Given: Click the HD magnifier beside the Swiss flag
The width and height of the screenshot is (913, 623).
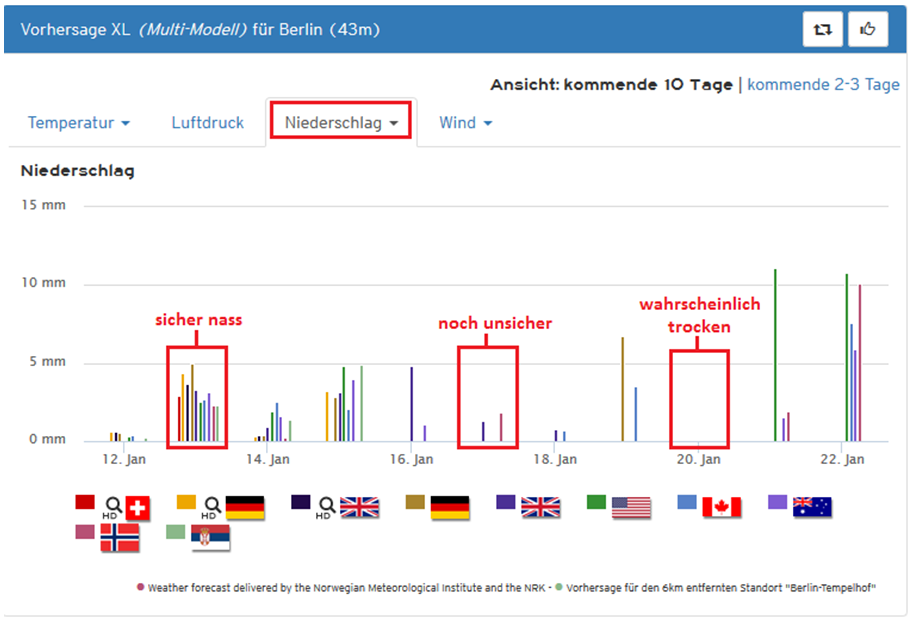Looking at the screenshot, I should [x=114, y=507].
